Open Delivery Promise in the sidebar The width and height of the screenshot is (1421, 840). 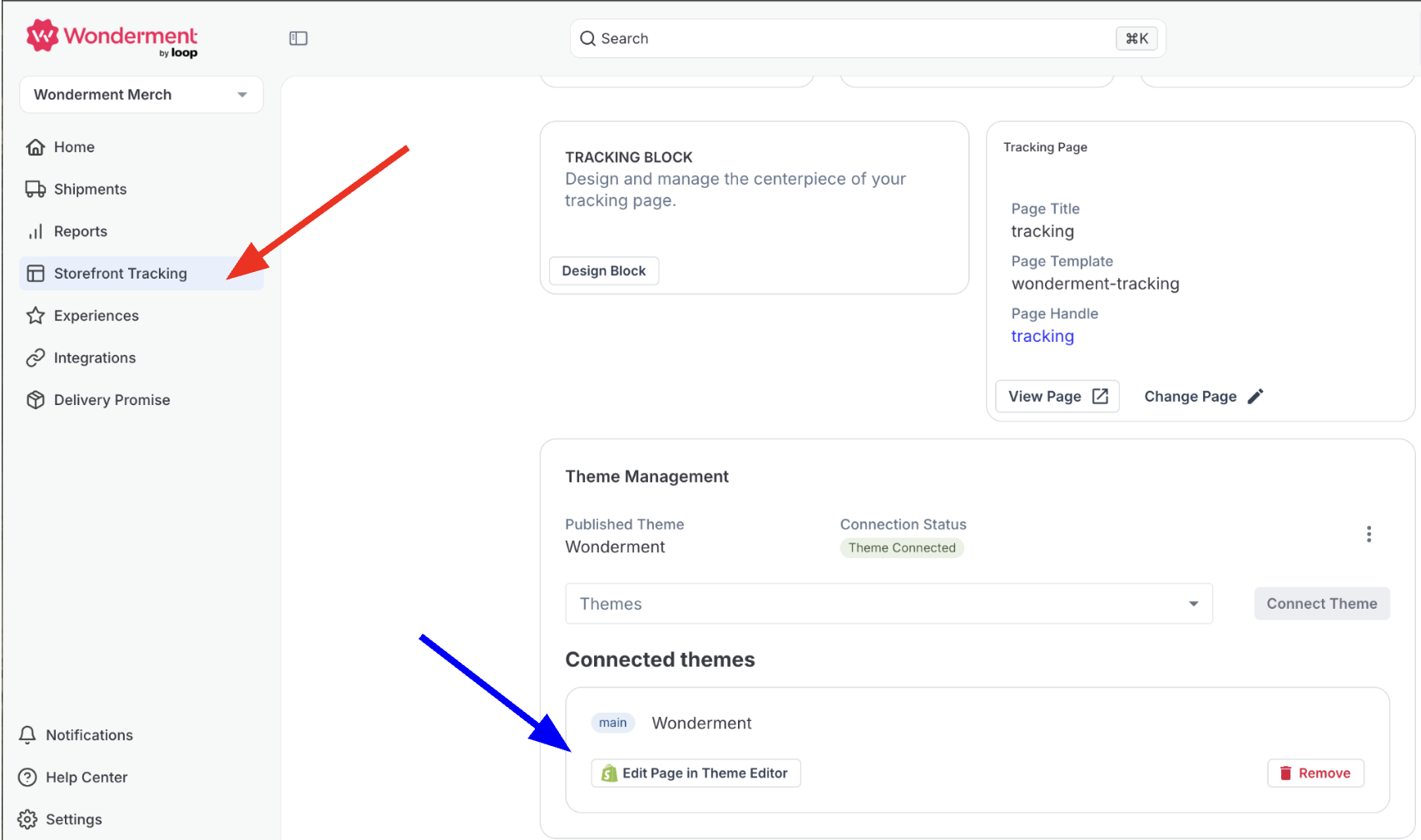[x=141, y=400]
